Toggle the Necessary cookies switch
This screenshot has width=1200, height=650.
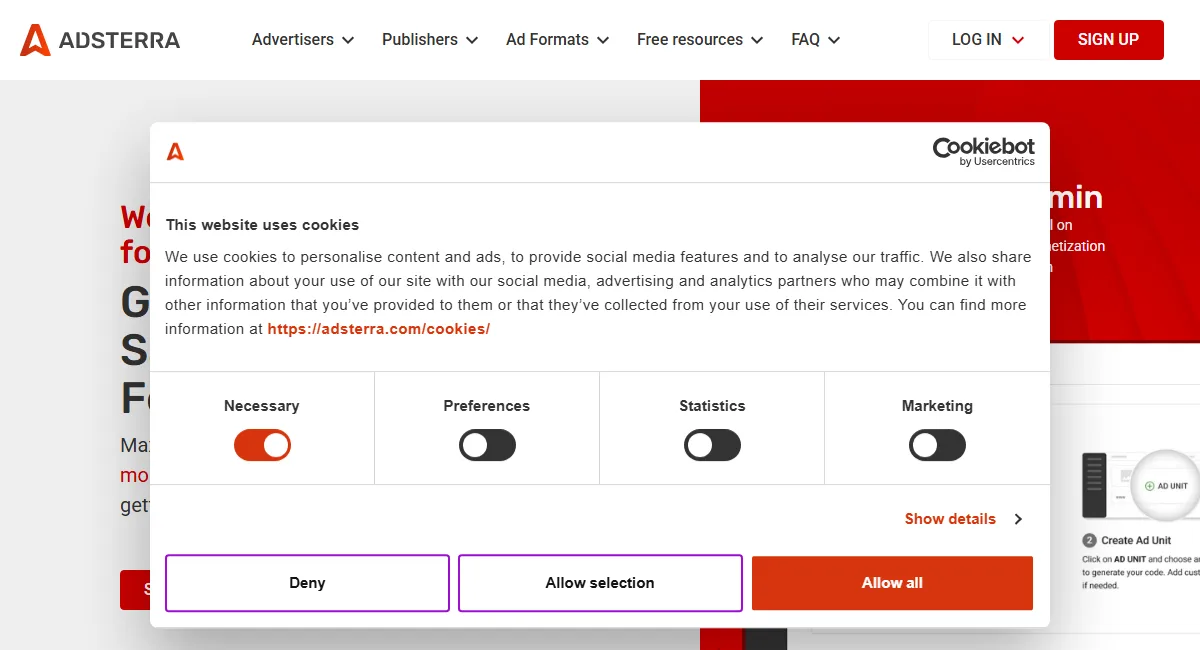coord(262,445)
